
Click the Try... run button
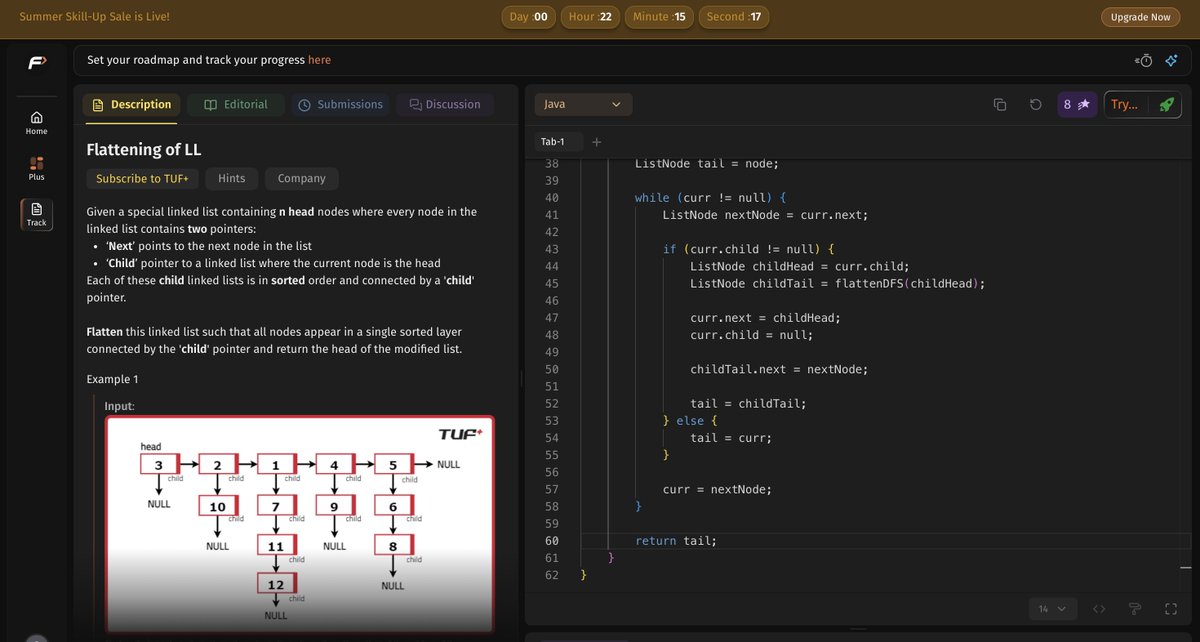pos(1124,104)
